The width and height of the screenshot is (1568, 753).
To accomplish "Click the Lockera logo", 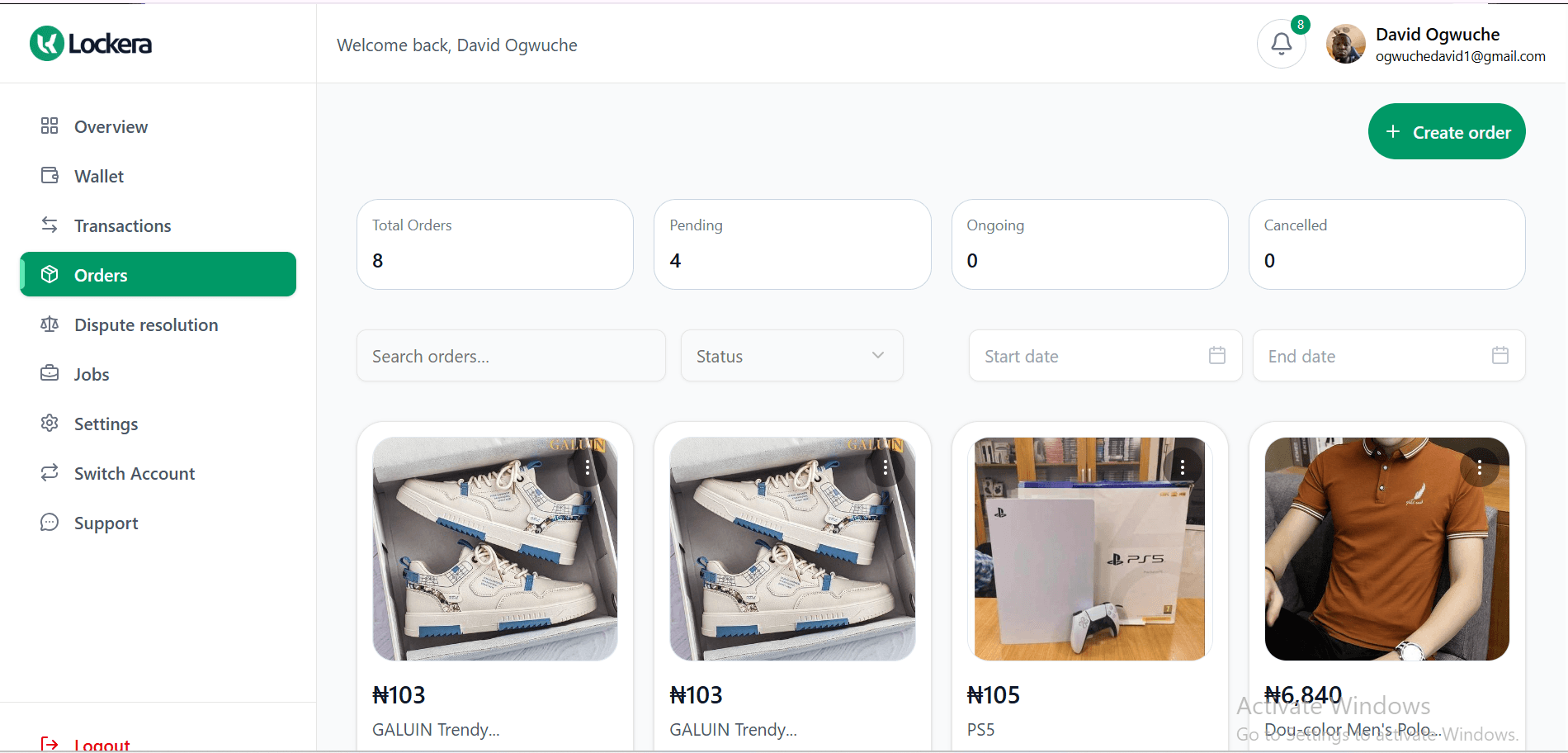I will pos(89,43).
